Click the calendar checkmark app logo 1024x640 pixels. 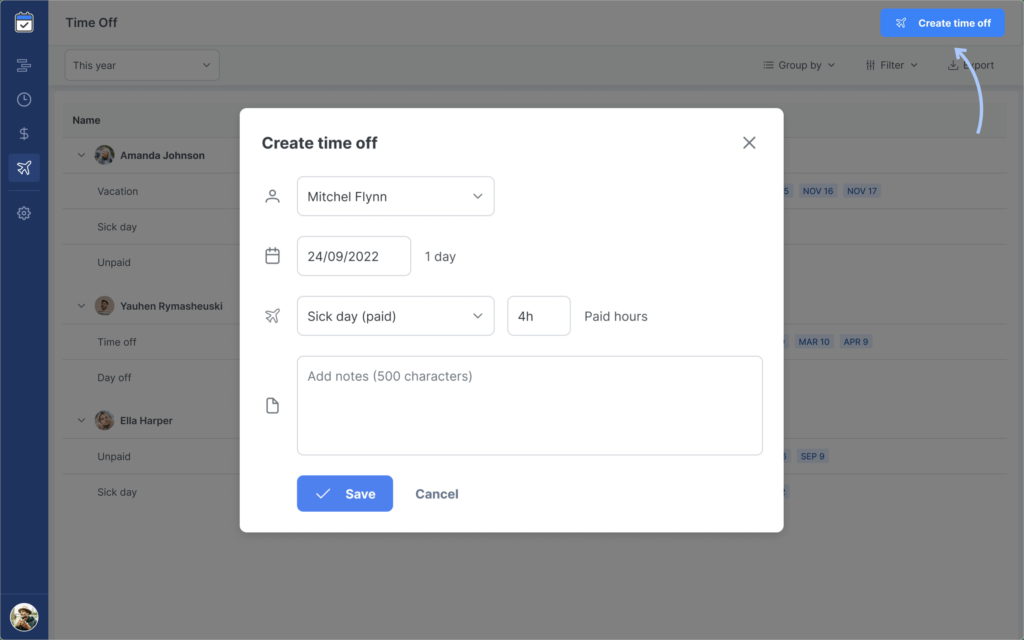(24, 22)
